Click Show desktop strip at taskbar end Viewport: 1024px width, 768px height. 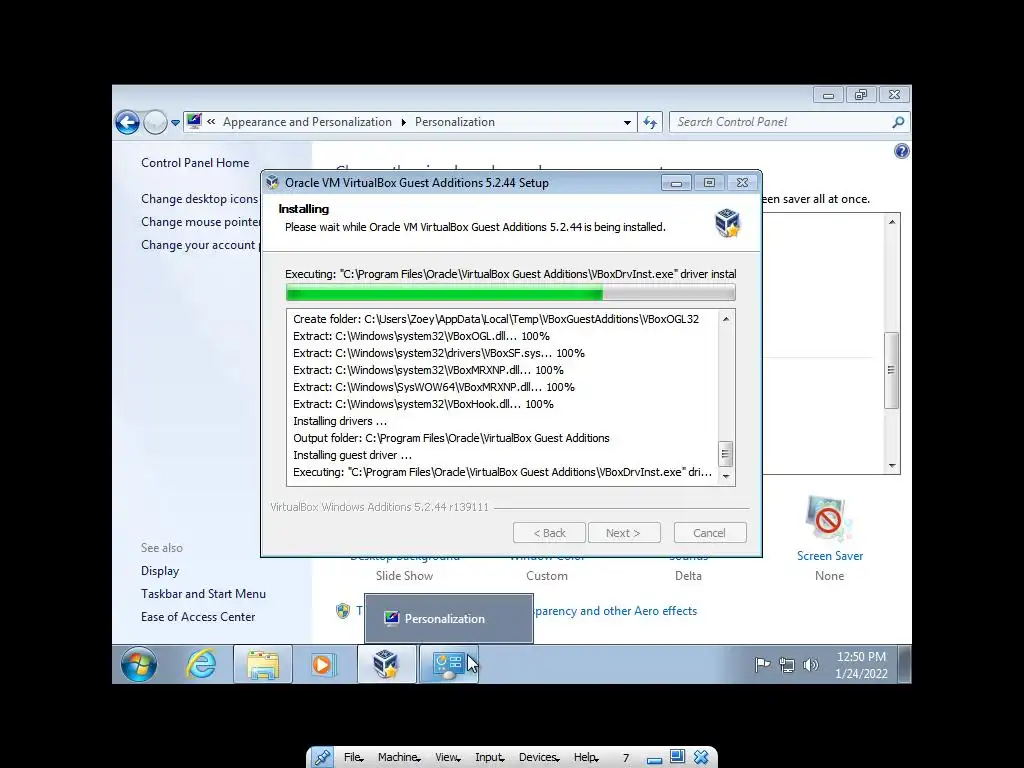[905, 664]
